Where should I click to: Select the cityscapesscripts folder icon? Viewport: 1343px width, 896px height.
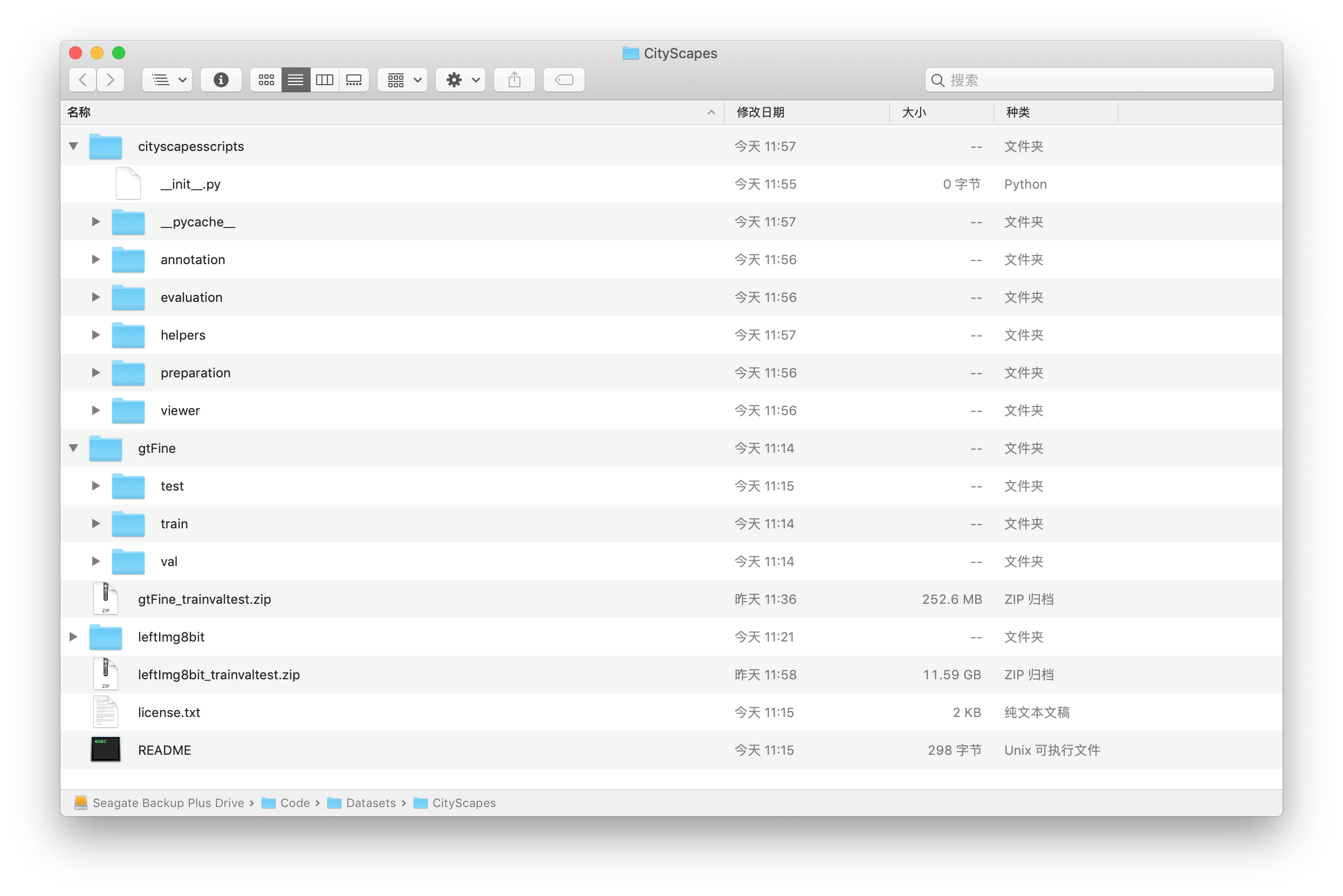106,146
